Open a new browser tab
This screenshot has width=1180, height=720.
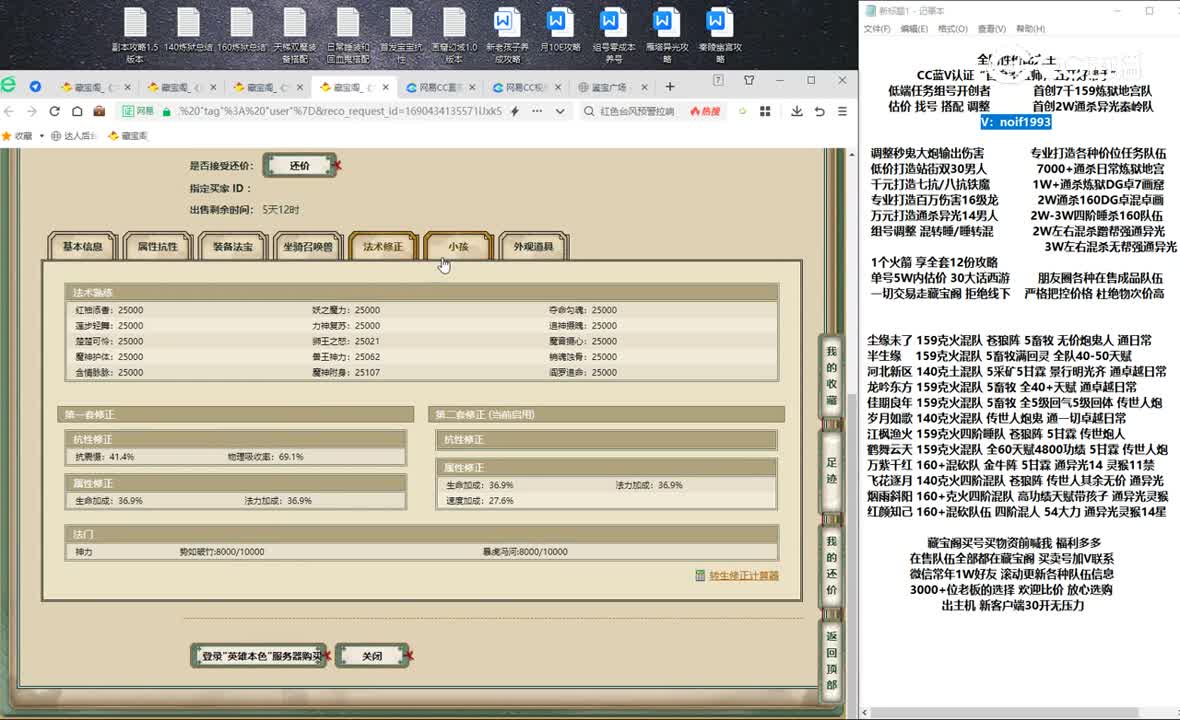(x=670, y=87)
